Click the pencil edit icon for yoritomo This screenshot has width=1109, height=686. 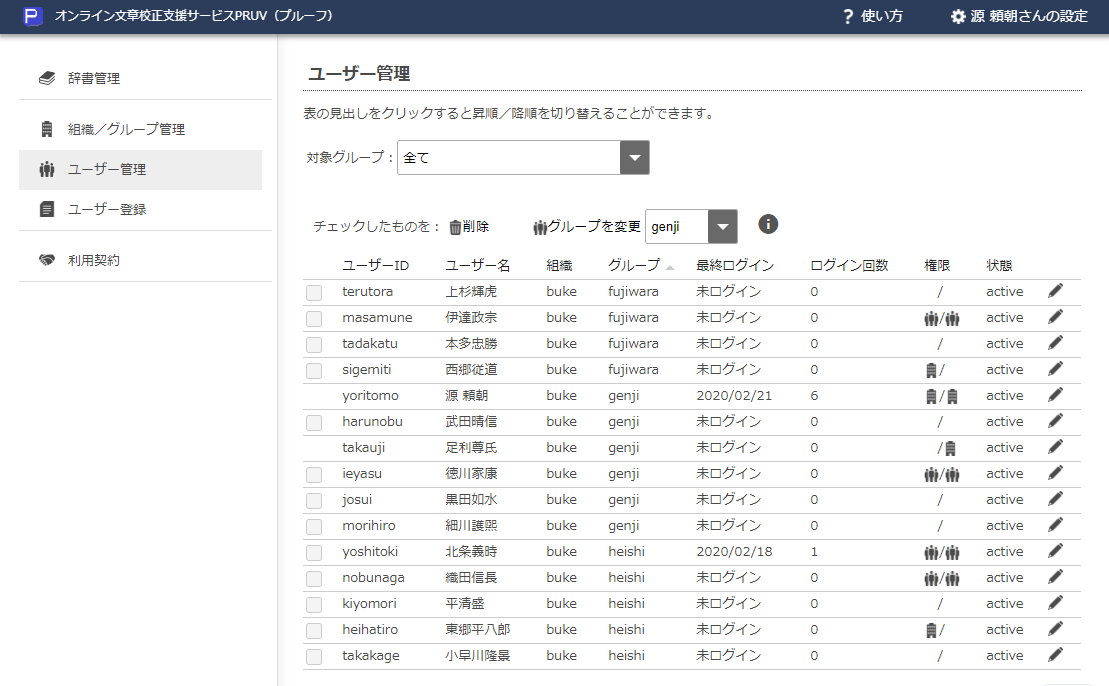(x=1055, y=395)
